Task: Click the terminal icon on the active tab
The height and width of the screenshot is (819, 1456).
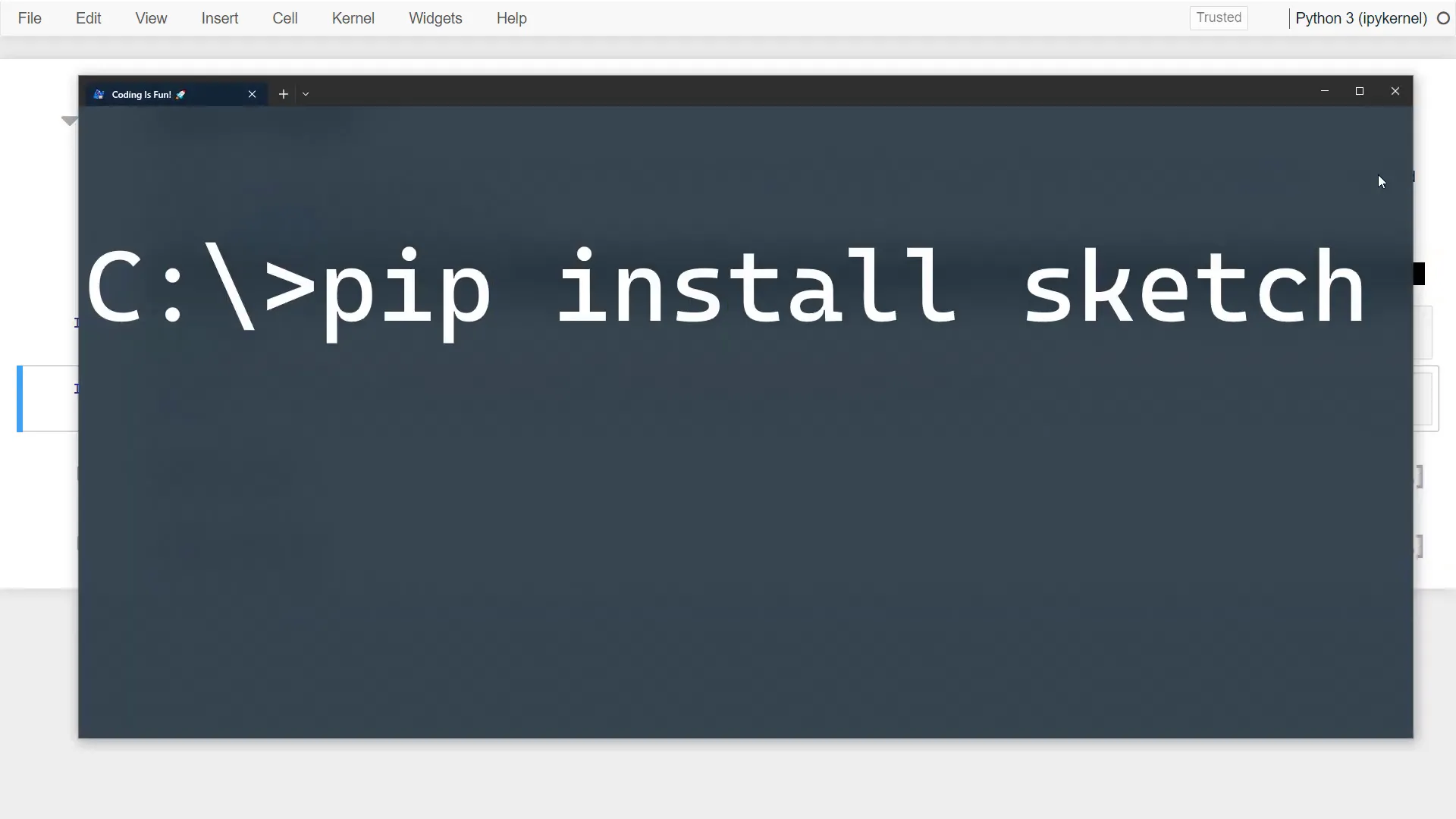Action: 98,94
